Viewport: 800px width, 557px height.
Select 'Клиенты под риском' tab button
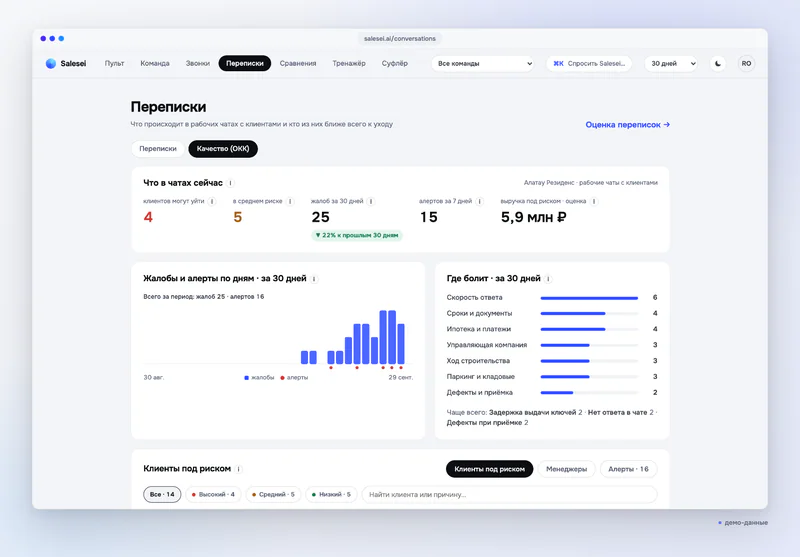pos(489,469)
